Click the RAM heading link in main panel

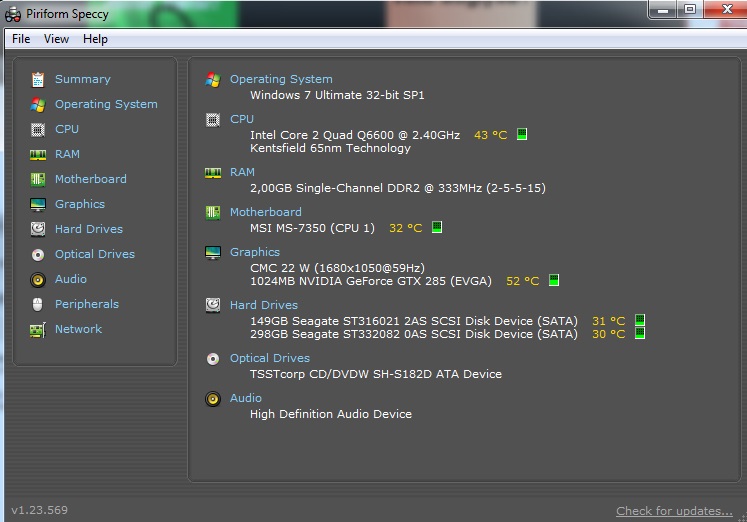(242, 172)
